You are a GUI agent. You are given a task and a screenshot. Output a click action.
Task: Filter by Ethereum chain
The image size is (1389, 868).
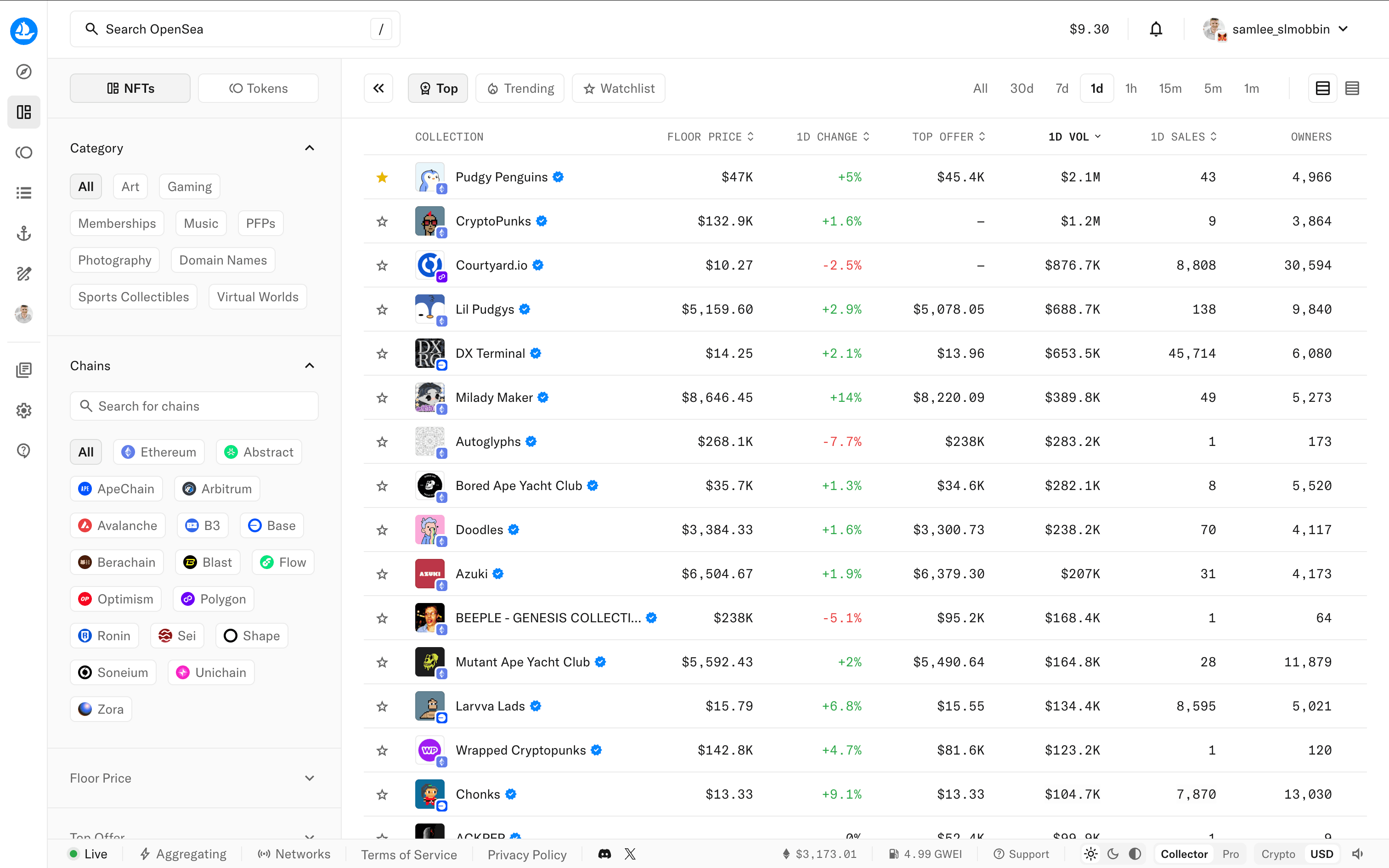point(159,452)
